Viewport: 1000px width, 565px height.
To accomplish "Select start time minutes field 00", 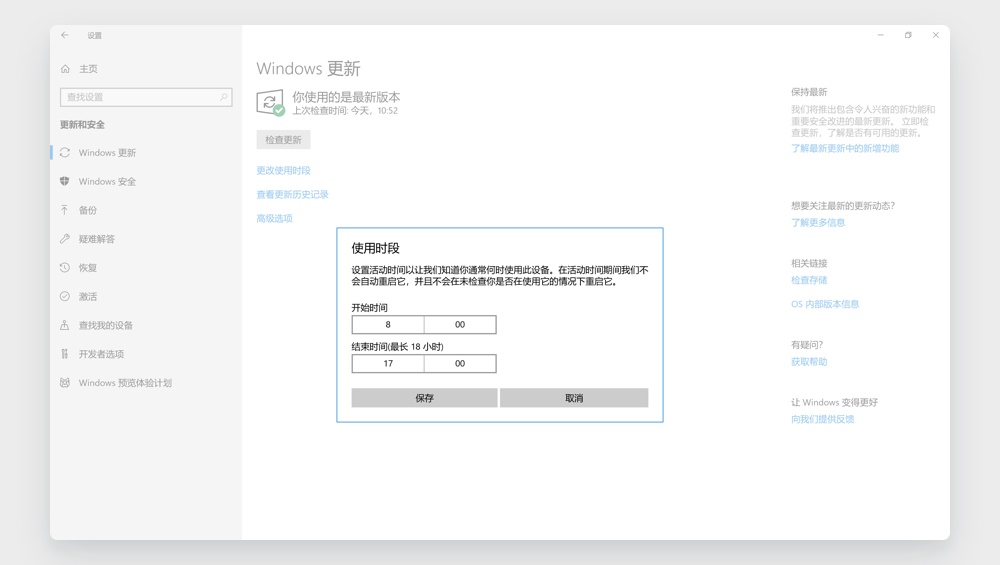I will point(460,325).
